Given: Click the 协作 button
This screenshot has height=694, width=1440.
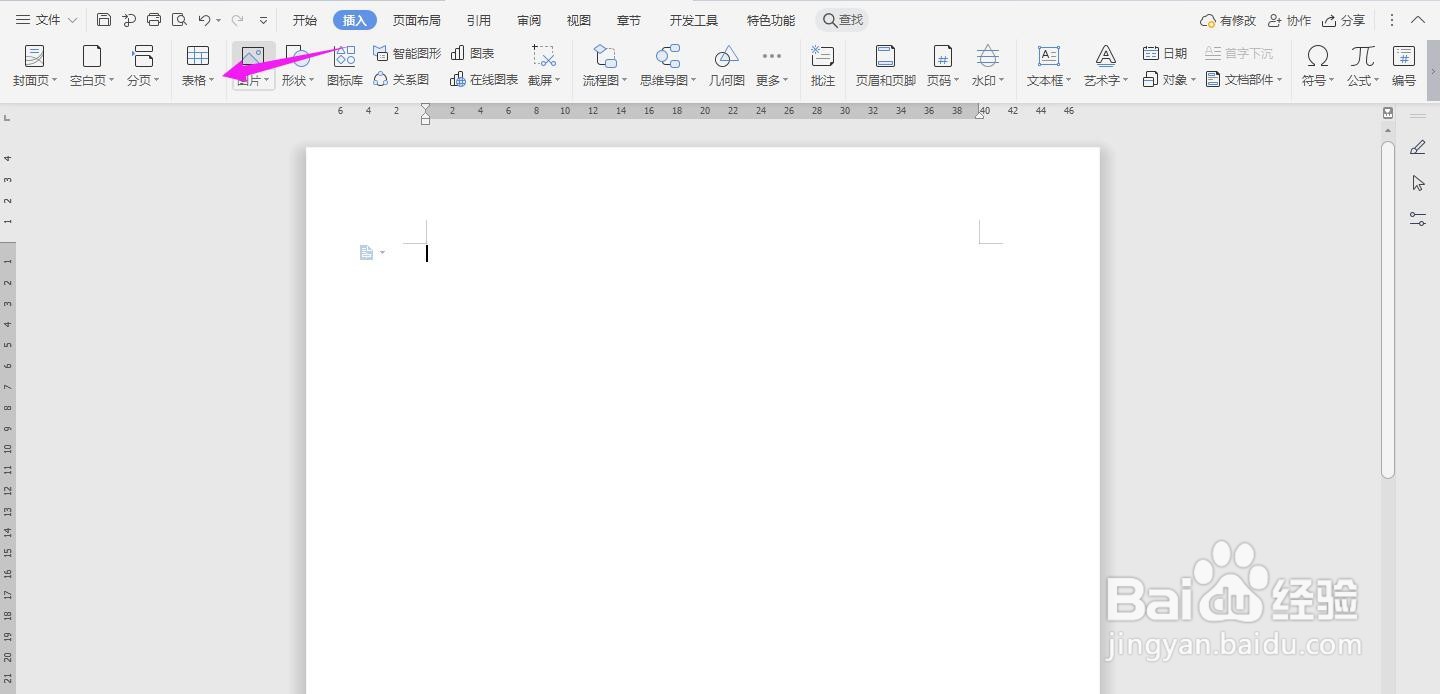Looking at the screenshot, I should pos(1289,20).
